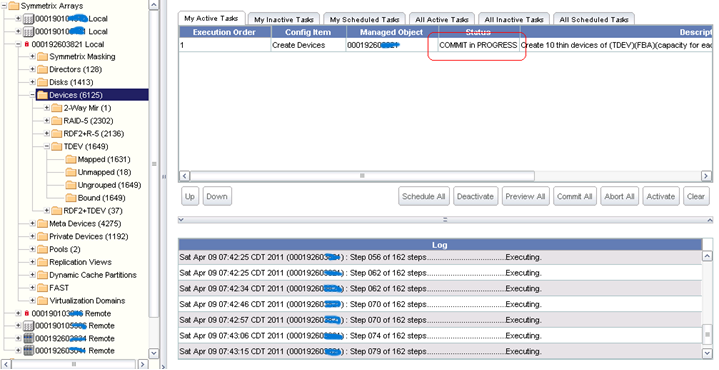Move task Down in execution order

click(217, 196)
